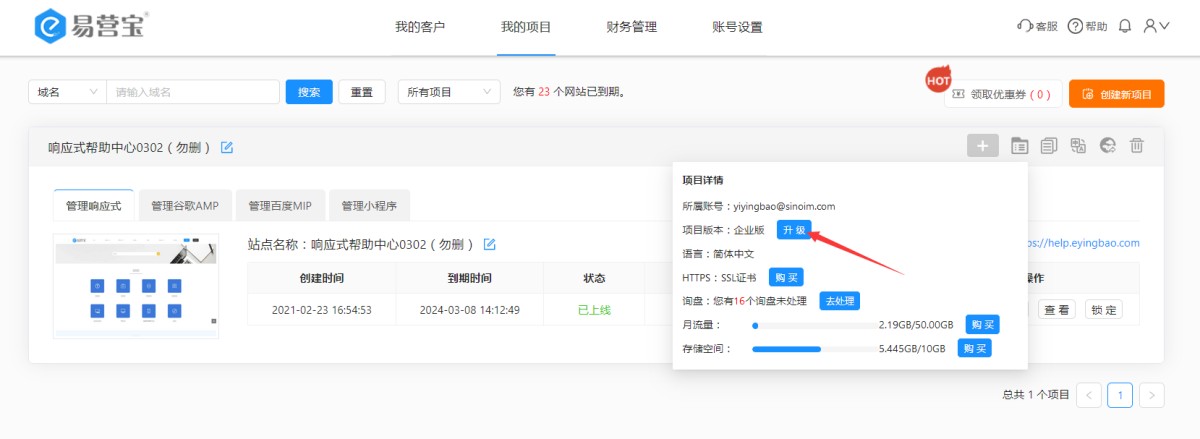The image size is (1200, 439).
Task: Open the help.eyingbao.com site link
Action: point(1084,243)
